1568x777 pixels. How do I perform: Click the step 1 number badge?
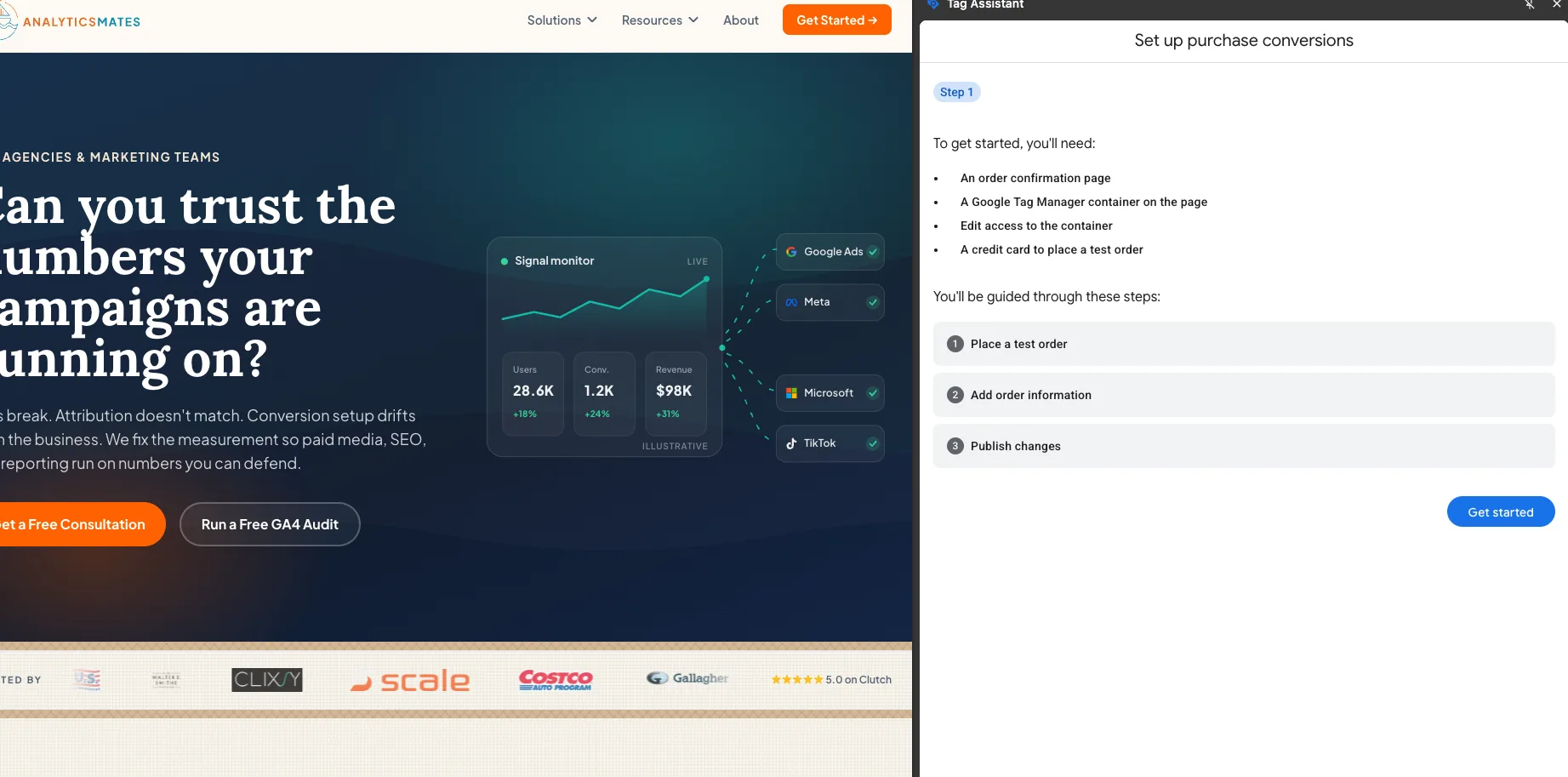(955, 344)
